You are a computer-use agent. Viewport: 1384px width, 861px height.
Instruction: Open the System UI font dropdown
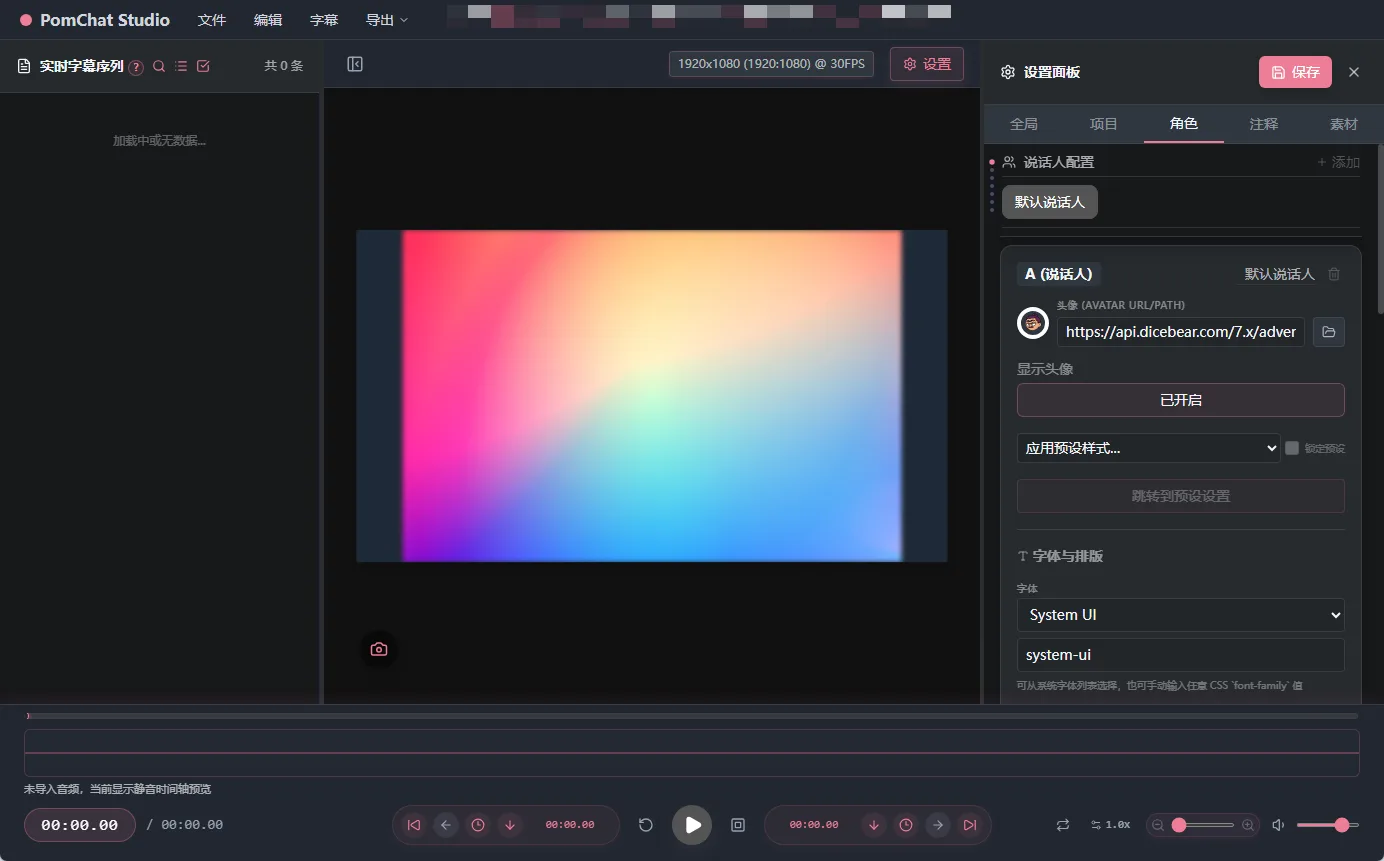pyautogui.click(x=1181, y=615)
